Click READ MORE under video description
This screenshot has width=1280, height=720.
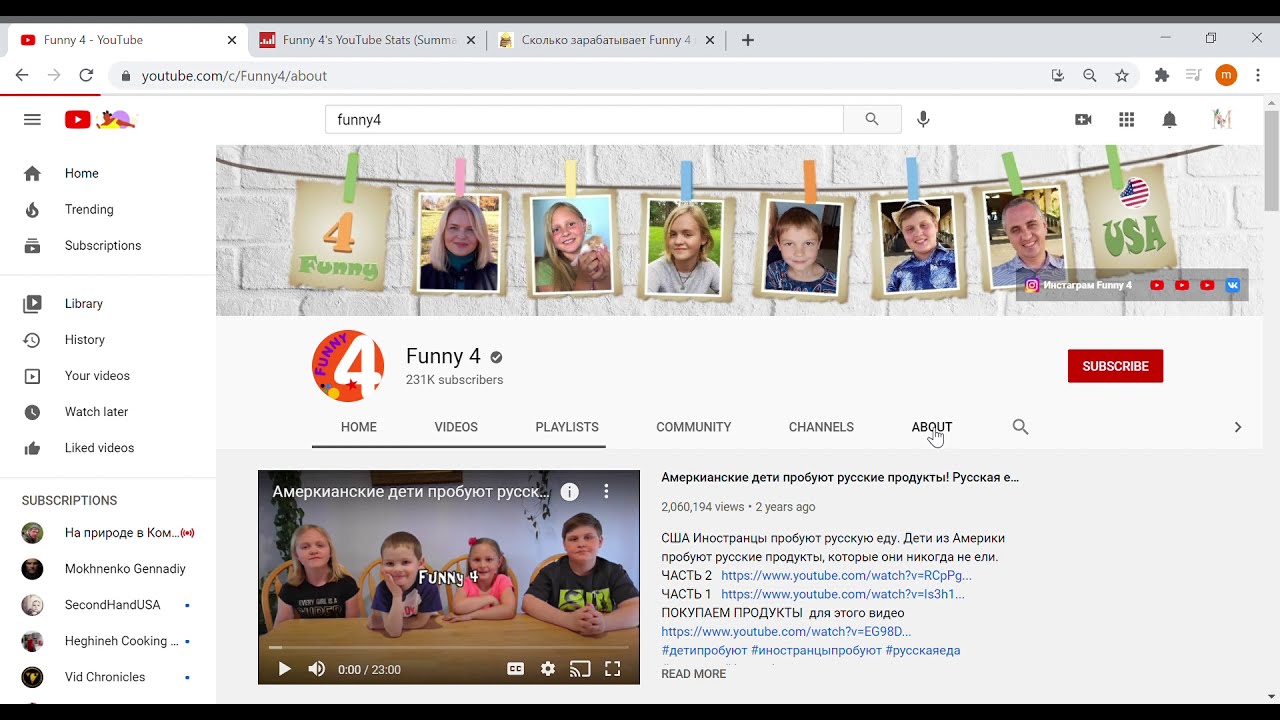click(x=694, y=674)
